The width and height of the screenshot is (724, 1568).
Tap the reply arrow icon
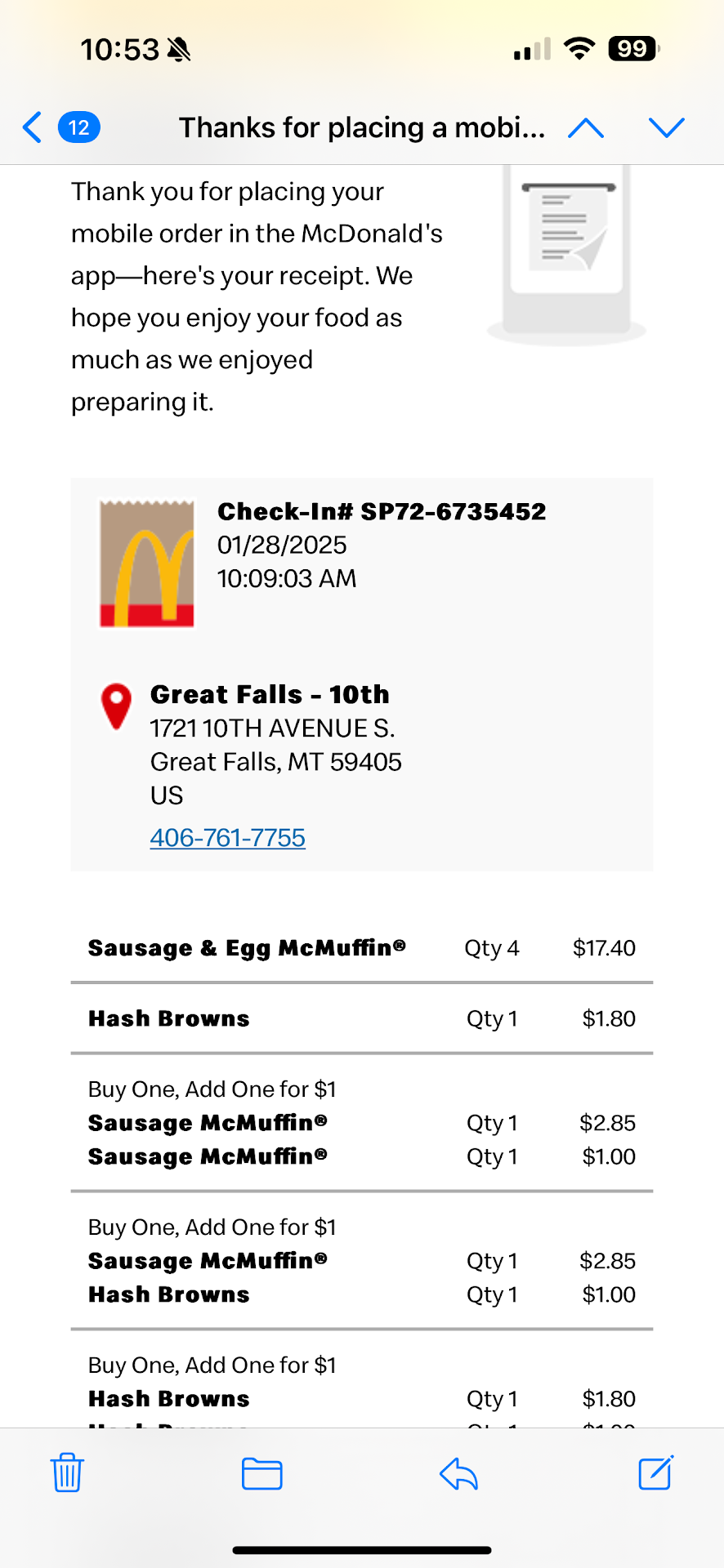click(x=458, y=1473)
